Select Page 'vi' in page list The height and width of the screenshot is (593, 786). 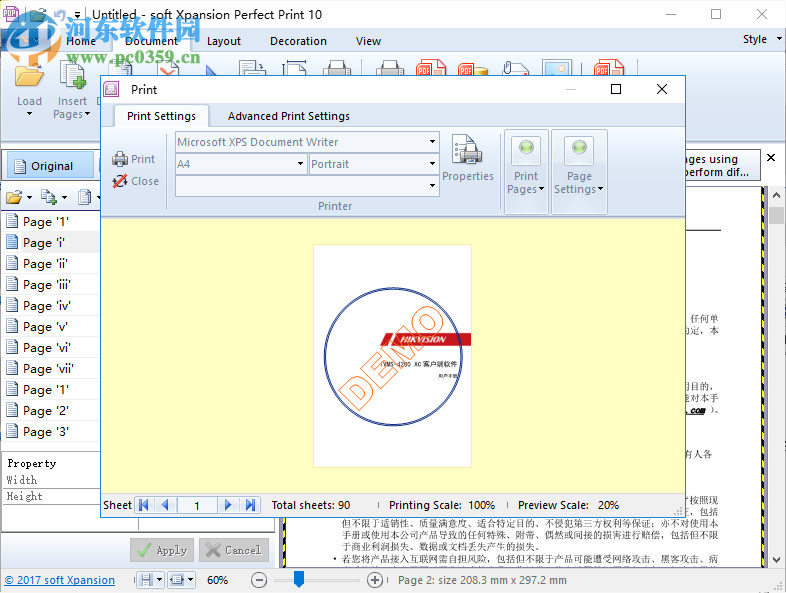pos(52,348)
